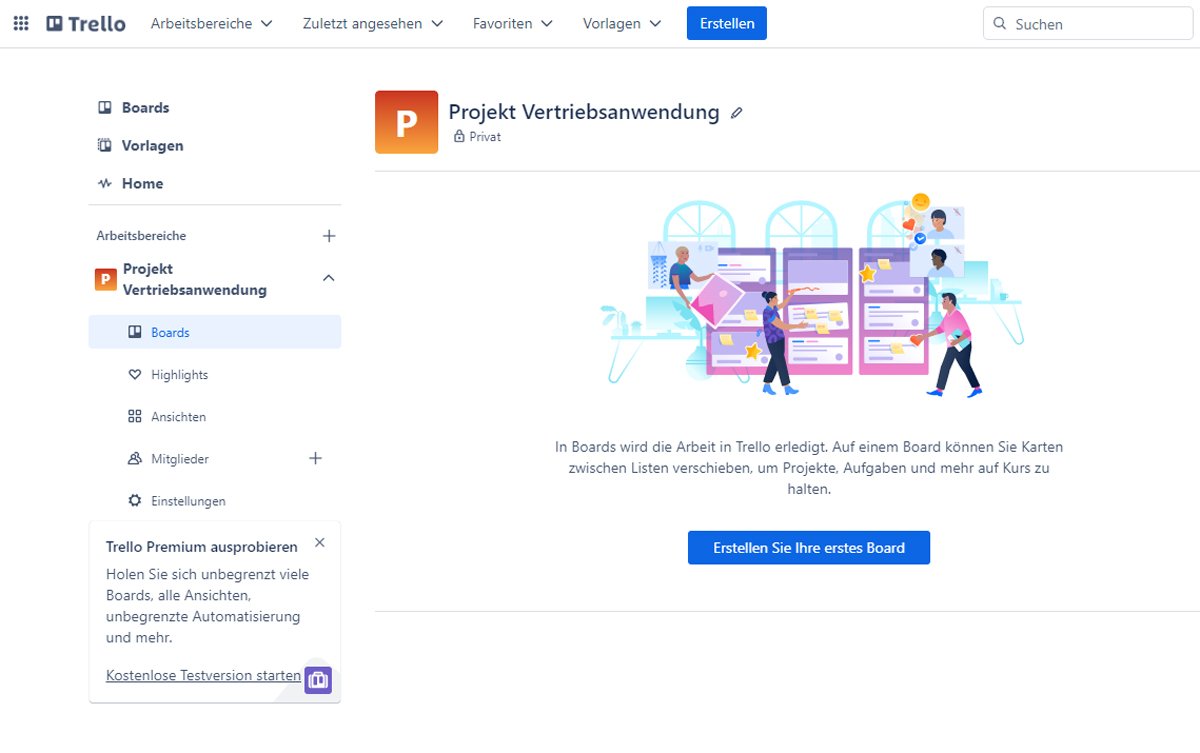Open Highlights of the workspace
1200x753 pixels.
coord(182,374)
